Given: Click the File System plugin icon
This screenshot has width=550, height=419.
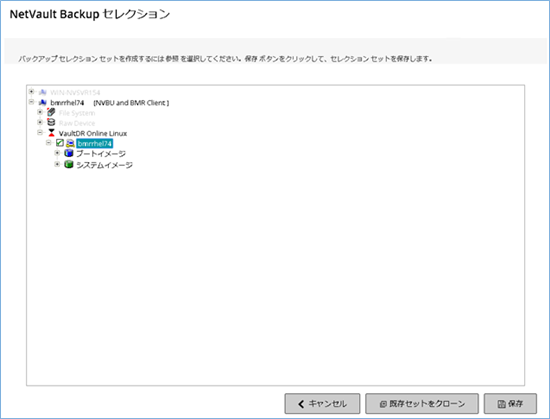Looking at the screenshot, I should 51,112.
